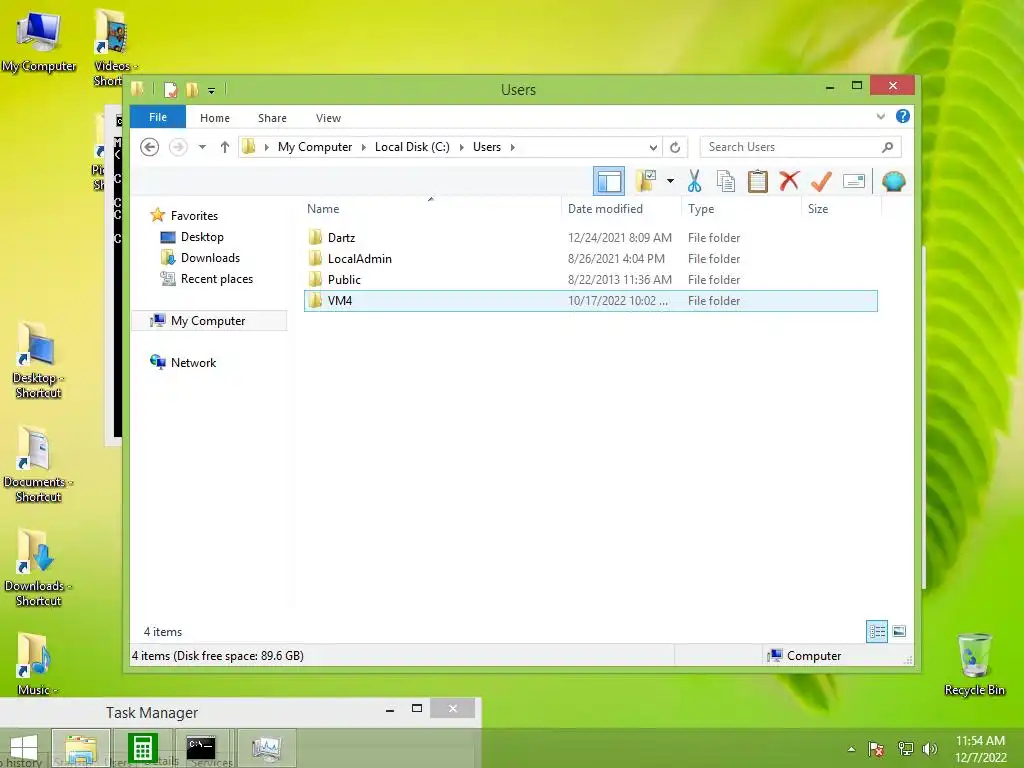Viewport: 1024px width, 768px height.
Task: Toggle the navigation pane layout button
Action: point(609,181)
